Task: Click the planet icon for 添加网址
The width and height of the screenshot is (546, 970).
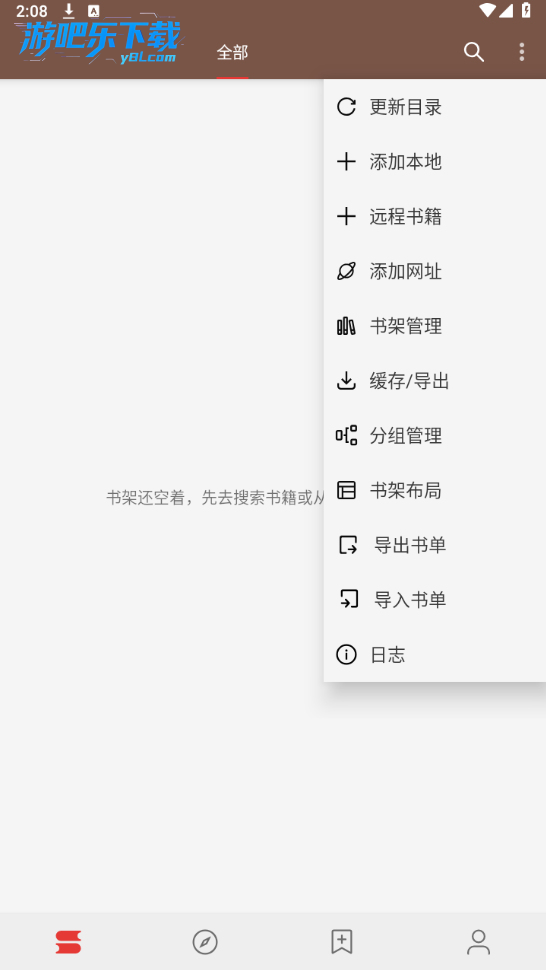Action: pyautogui.click(x=346, y=271)
